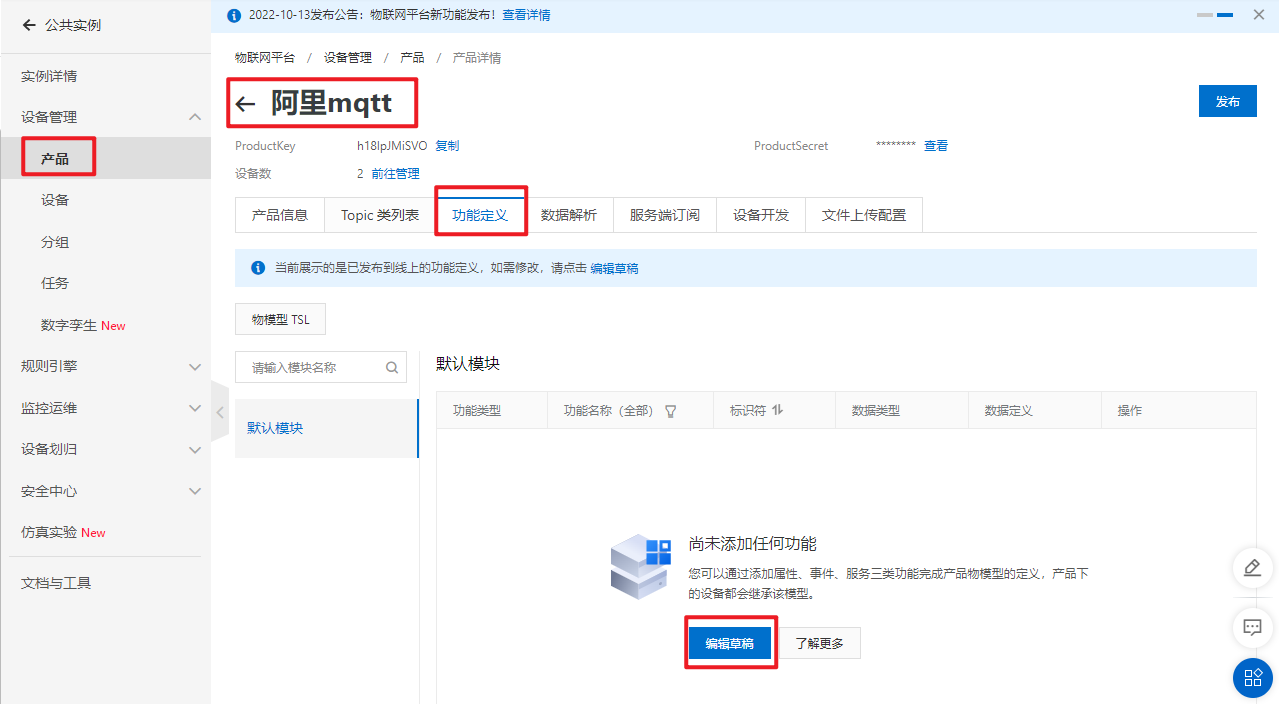Open the filter icon on 功能名称 column

click(x=670, y=410)
